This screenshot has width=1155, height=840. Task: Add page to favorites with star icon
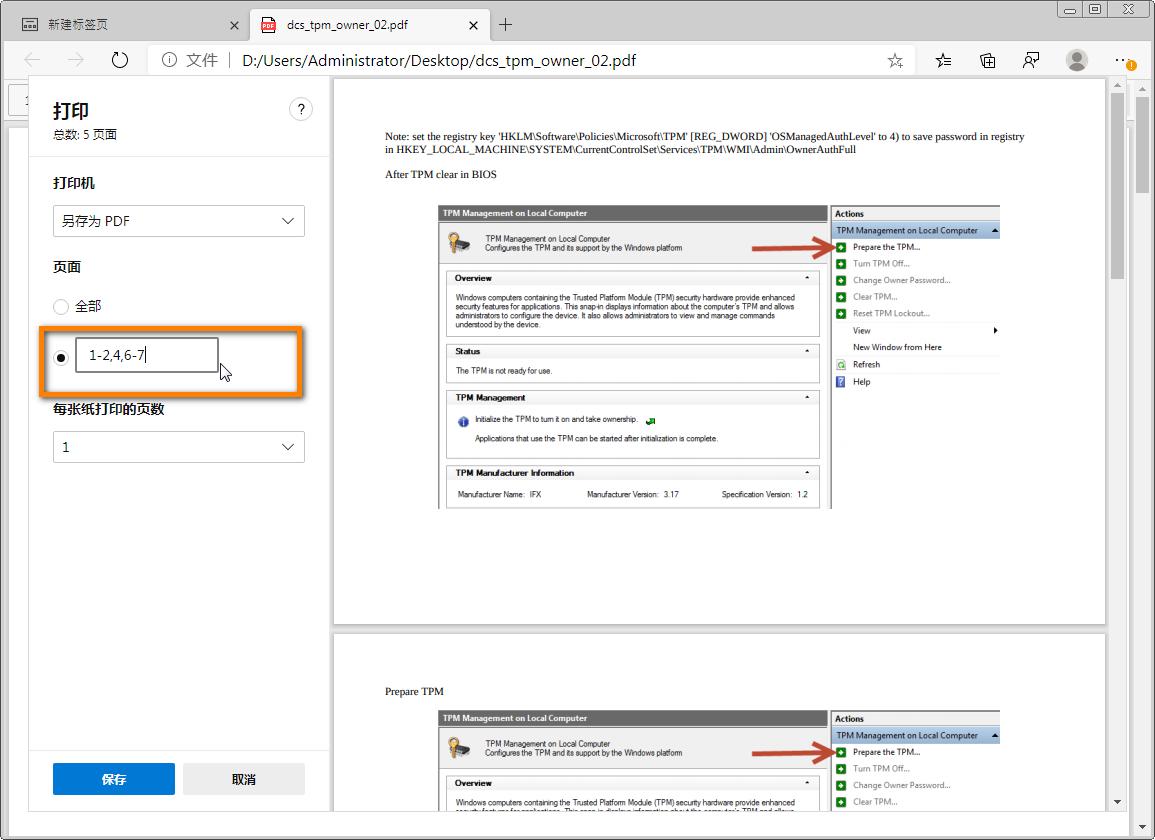click(895, 60)
